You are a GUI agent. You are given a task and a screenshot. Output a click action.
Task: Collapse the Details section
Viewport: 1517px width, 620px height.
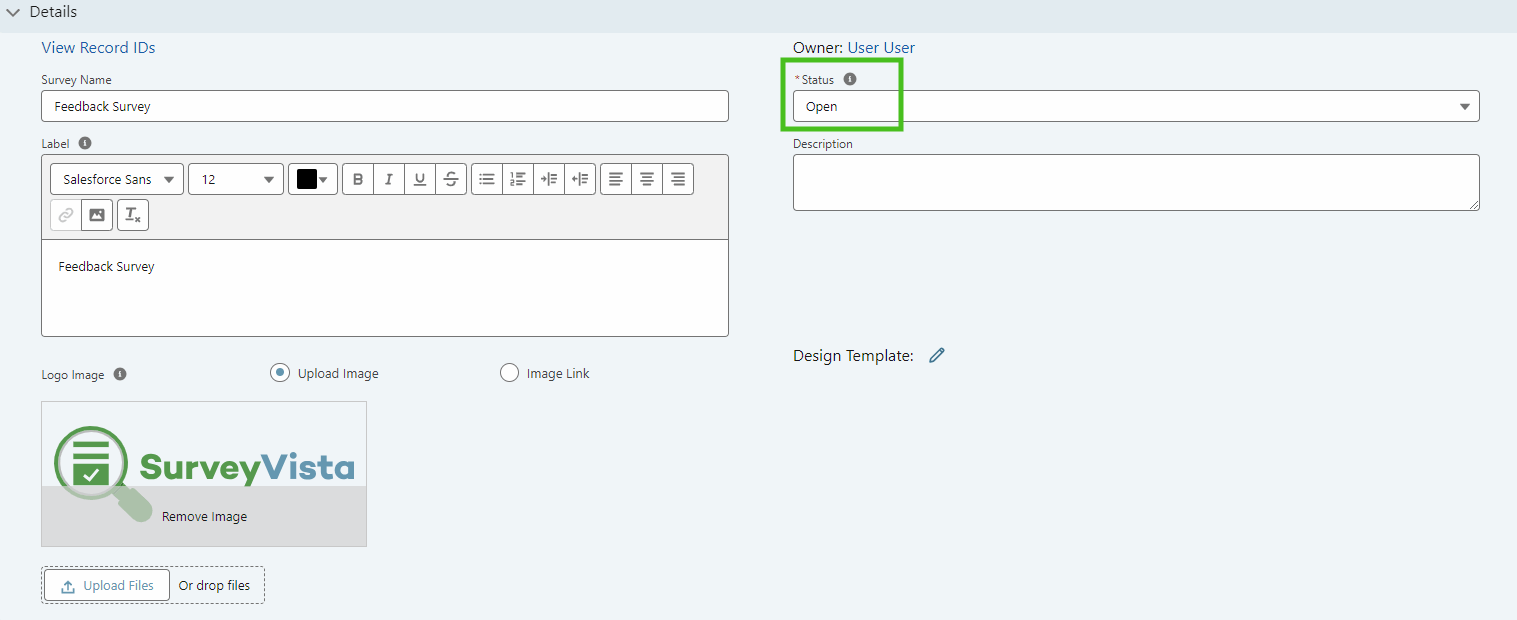(14, 11)
